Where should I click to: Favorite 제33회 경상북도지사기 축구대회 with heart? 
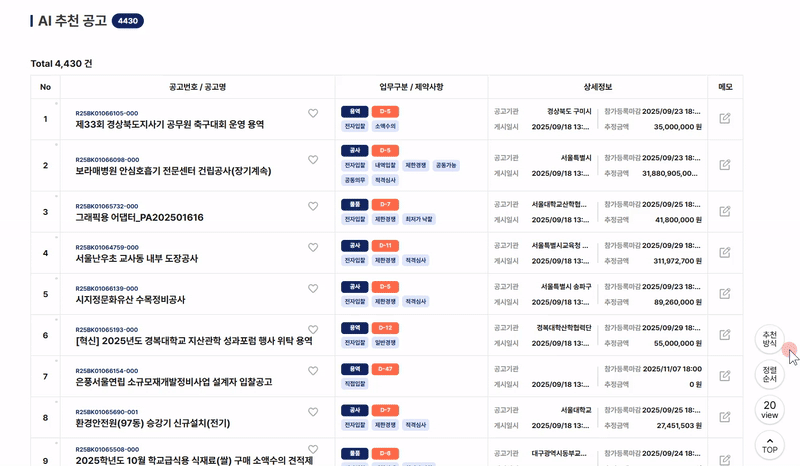click(313, 113)
